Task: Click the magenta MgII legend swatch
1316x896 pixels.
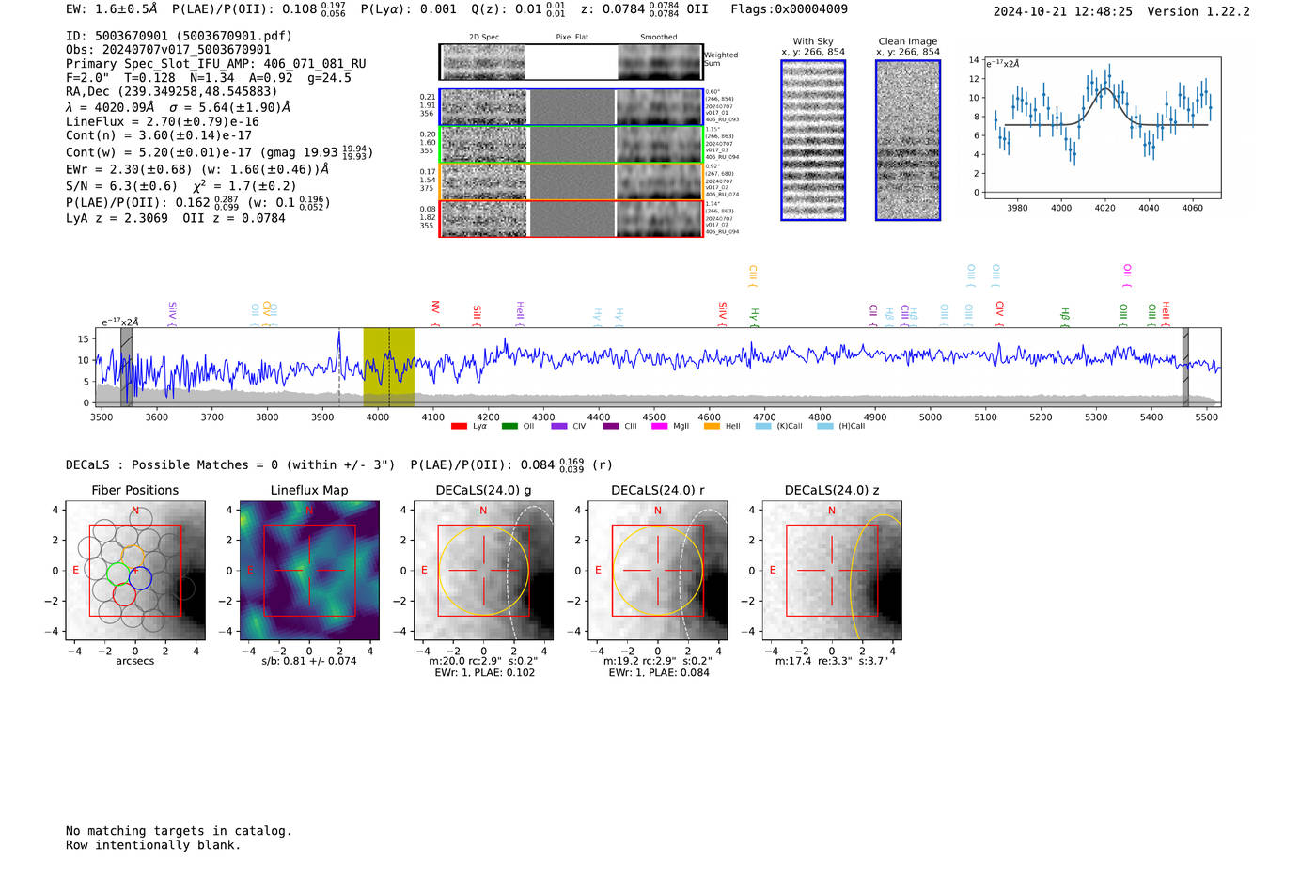Action: (x=659, y=426)
